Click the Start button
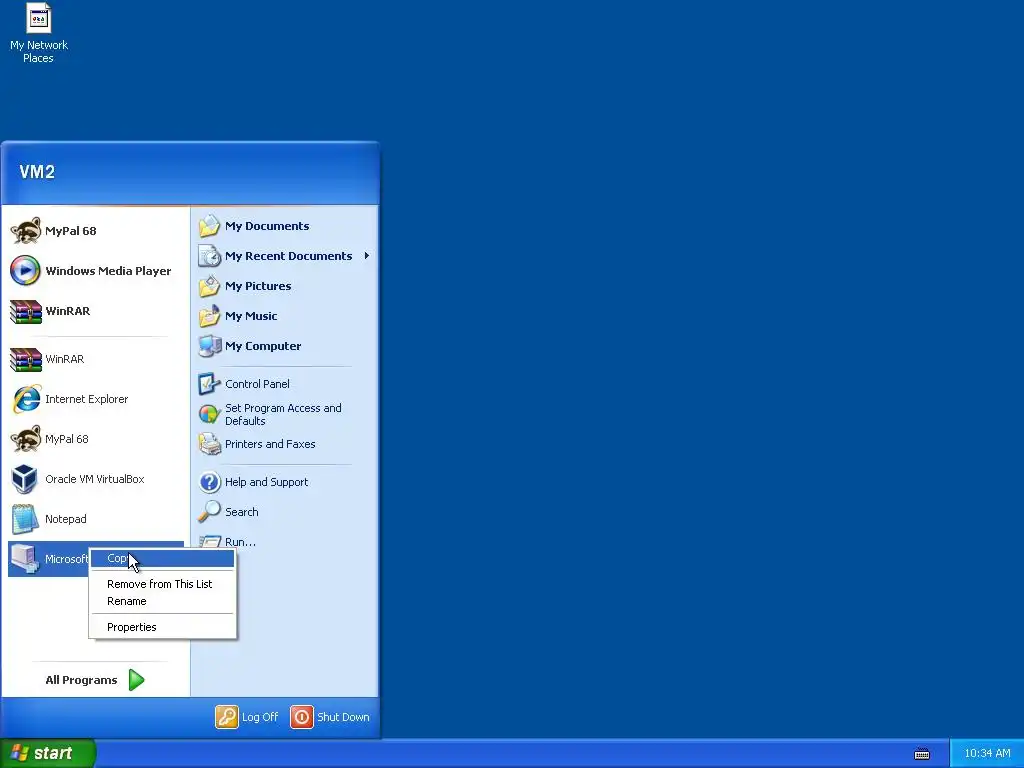Image resolution: width=1024 pixels, height=768 pixels. point(47,753)
